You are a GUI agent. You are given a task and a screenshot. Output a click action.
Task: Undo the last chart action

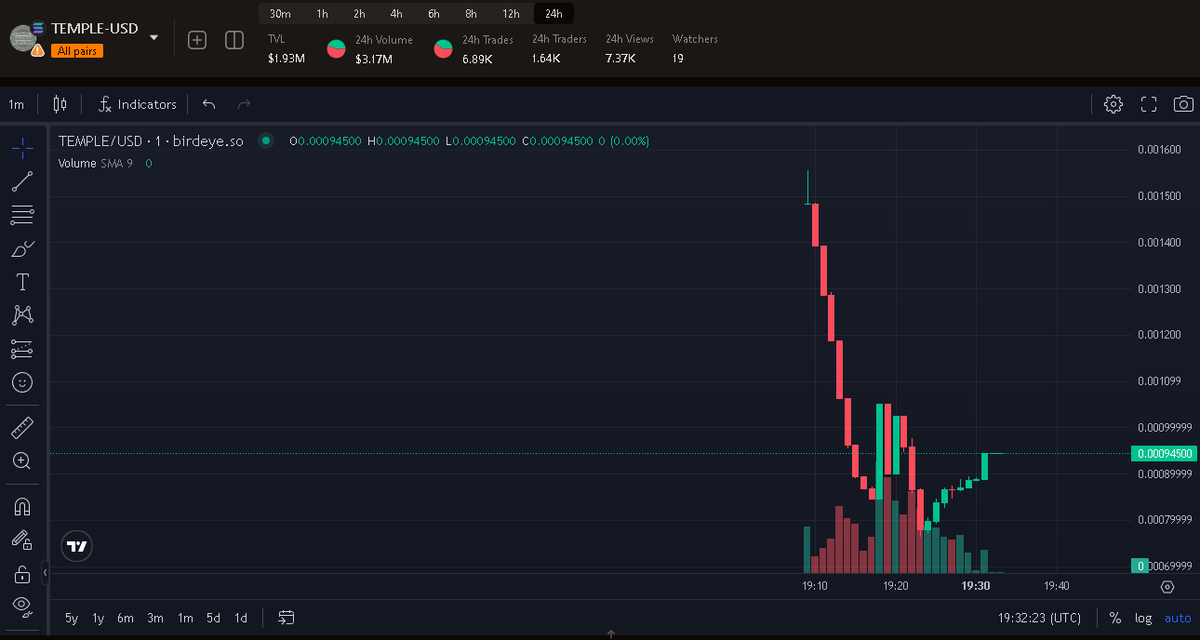pyautogui.click(x=209, y=104)
